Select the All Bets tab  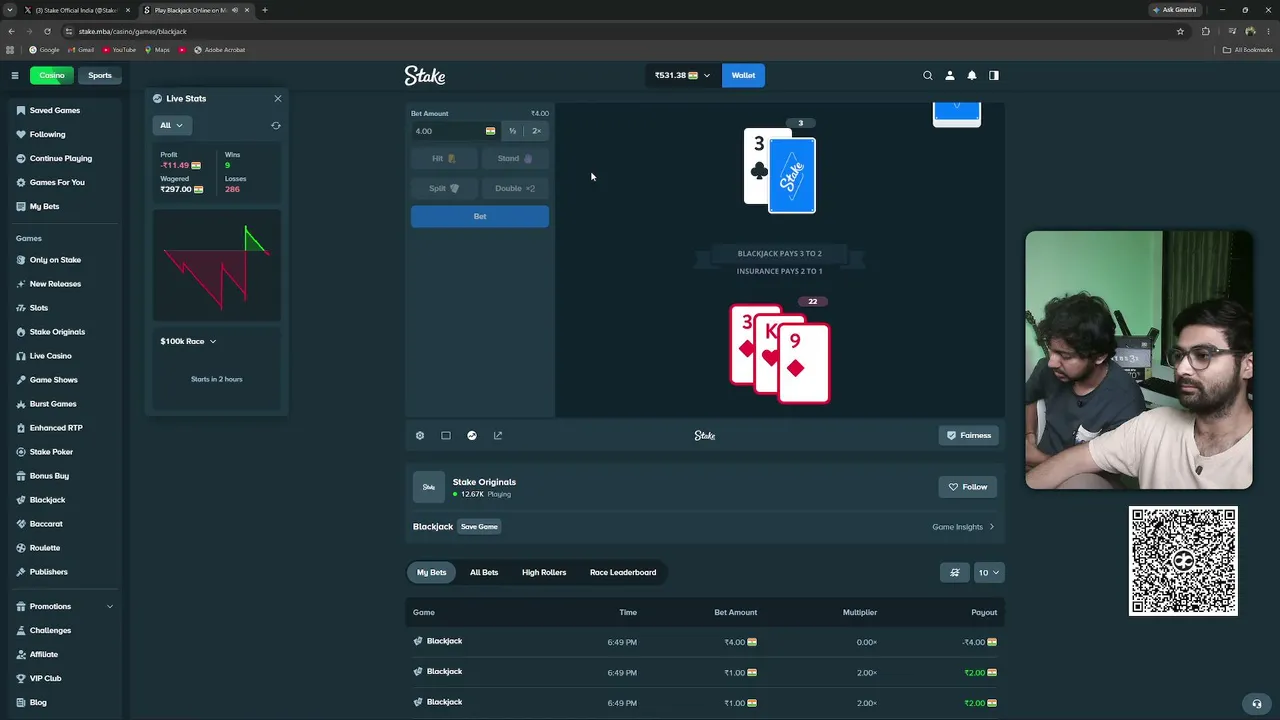[484, 572]
